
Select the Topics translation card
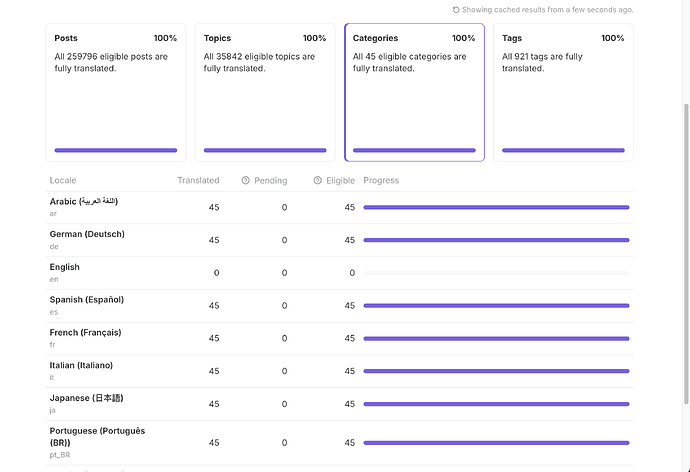(265, 92)
